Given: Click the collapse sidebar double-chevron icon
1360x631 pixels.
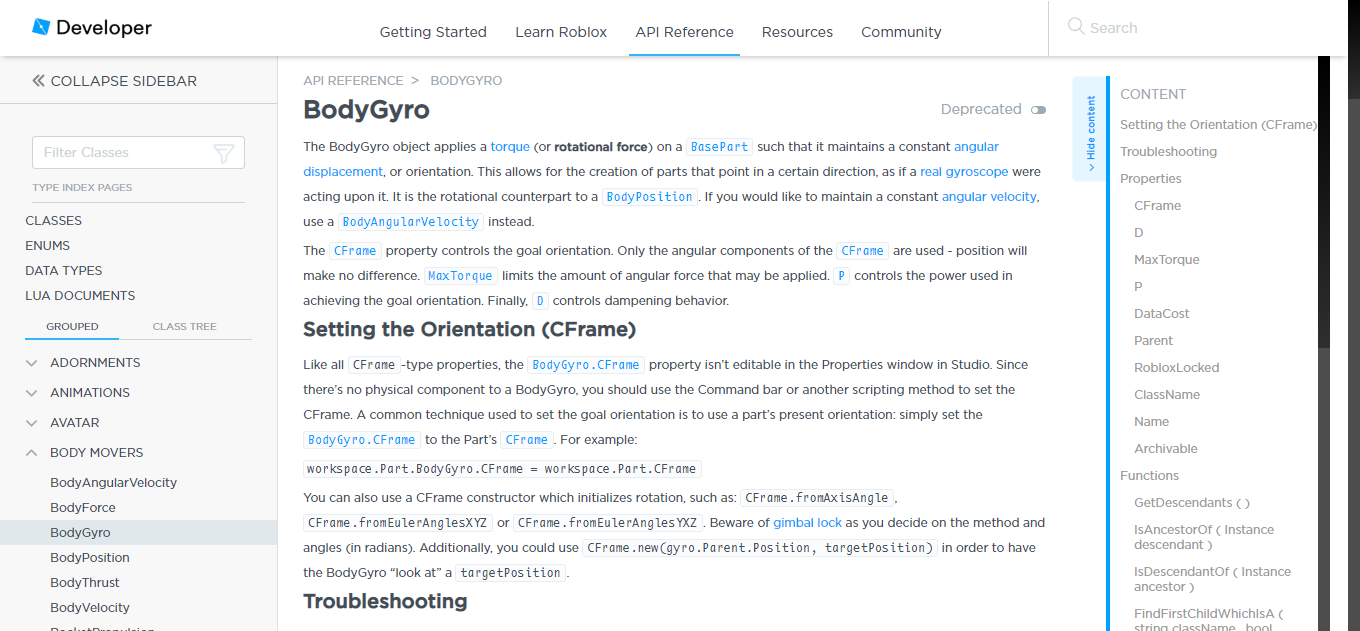Looking at the screenshot, I should click(x=38, y=81).
